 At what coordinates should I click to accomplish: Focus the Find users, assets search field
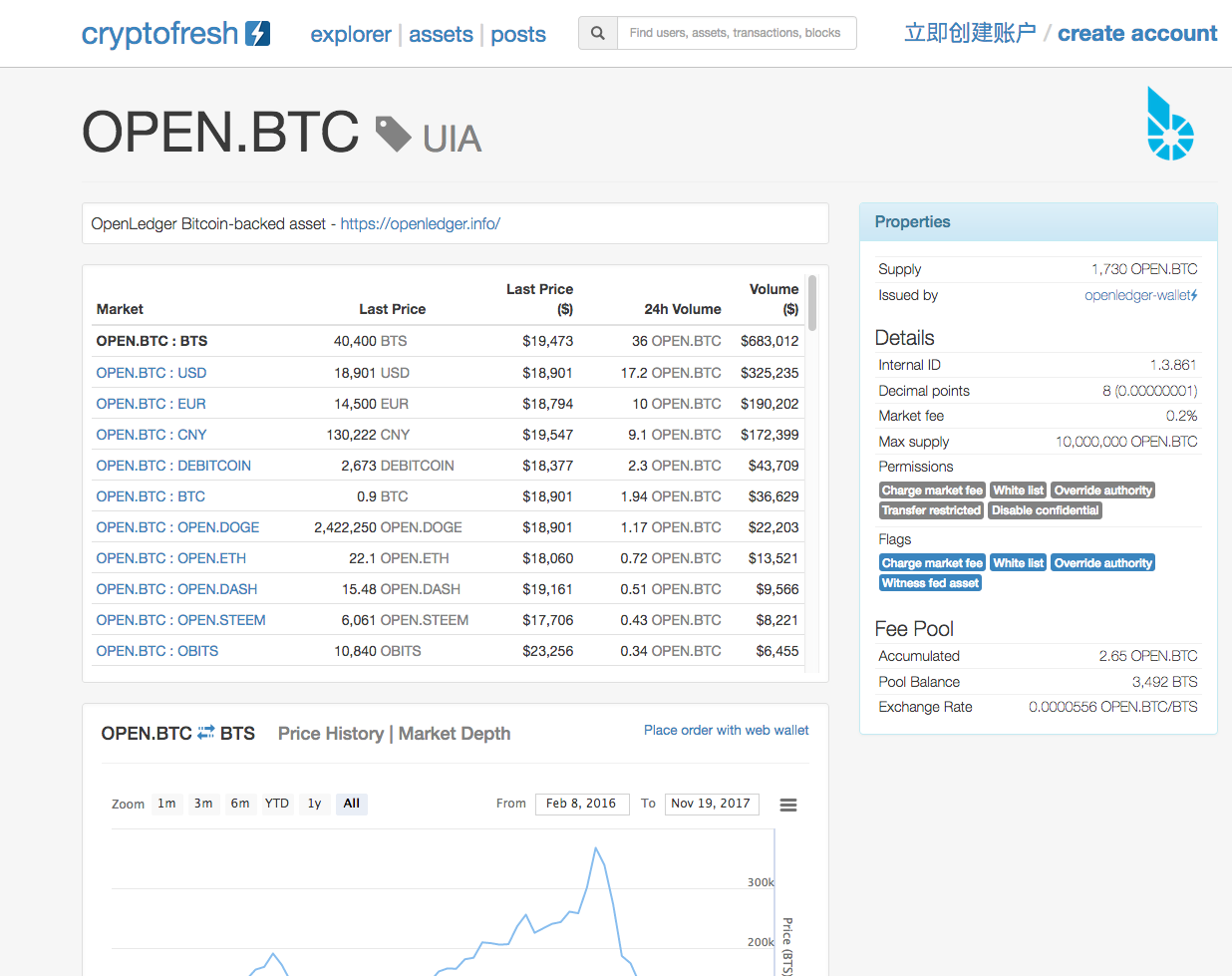pos(737,33)
